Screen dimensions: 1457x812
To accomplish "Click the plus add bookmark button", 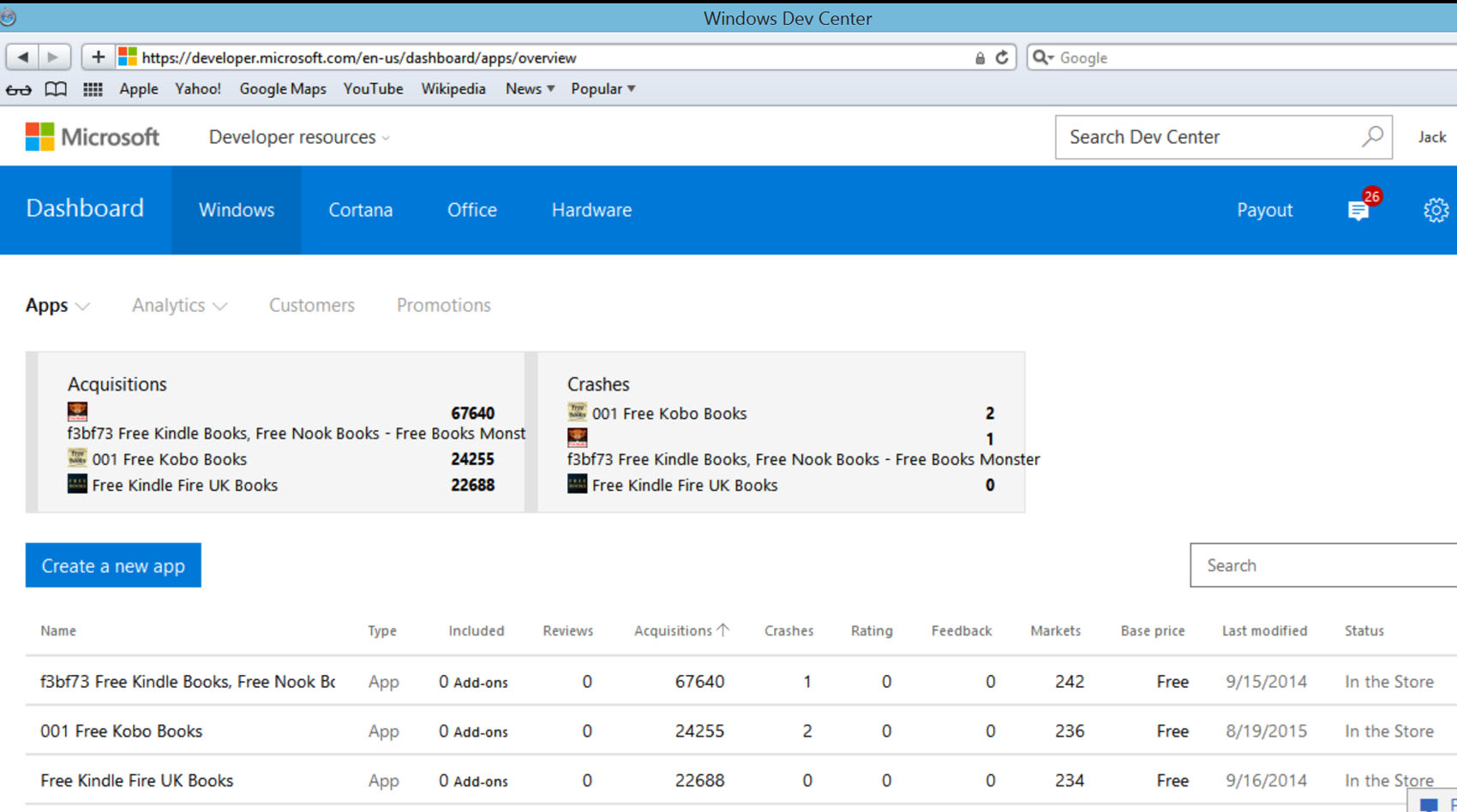I will coord(98,57).
